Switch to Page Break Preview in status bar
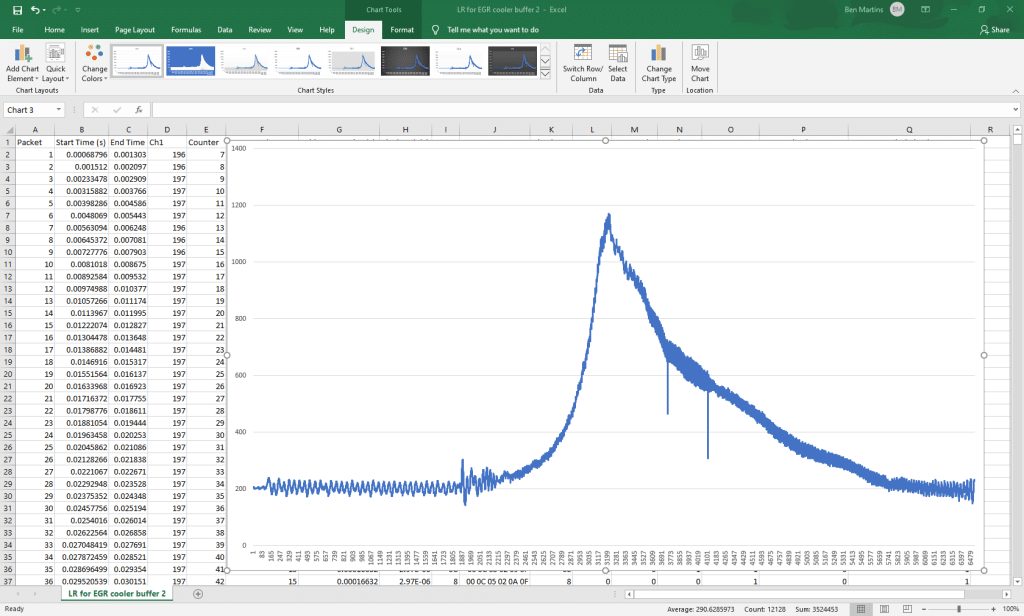This screenshot has width=1024, height=616. (x=907, y=609)
